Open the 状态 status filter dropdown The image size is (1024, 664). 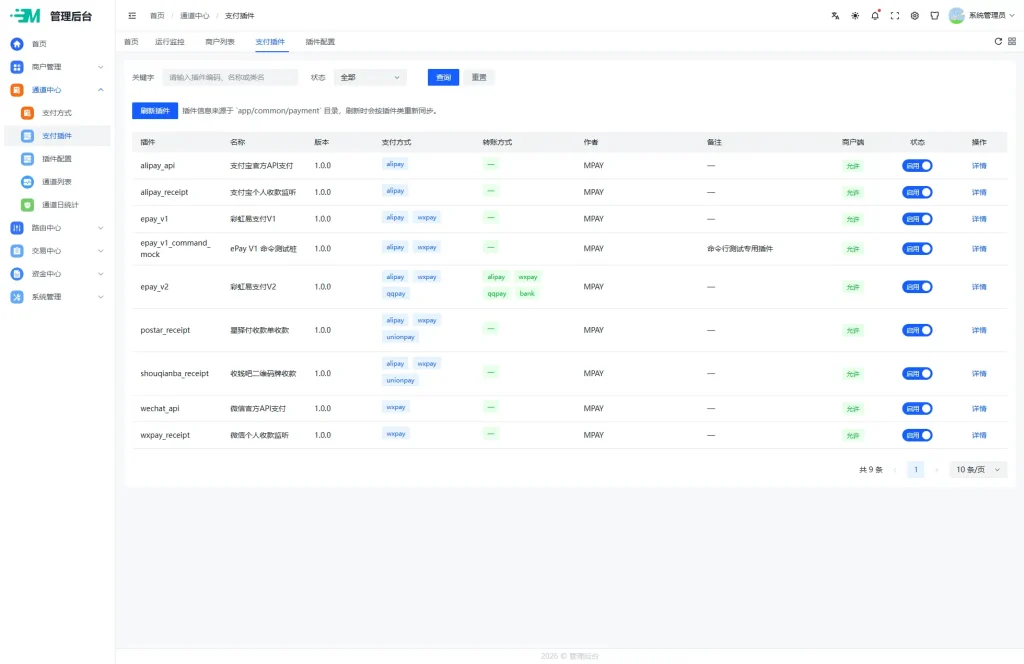(x=370, y=77)
